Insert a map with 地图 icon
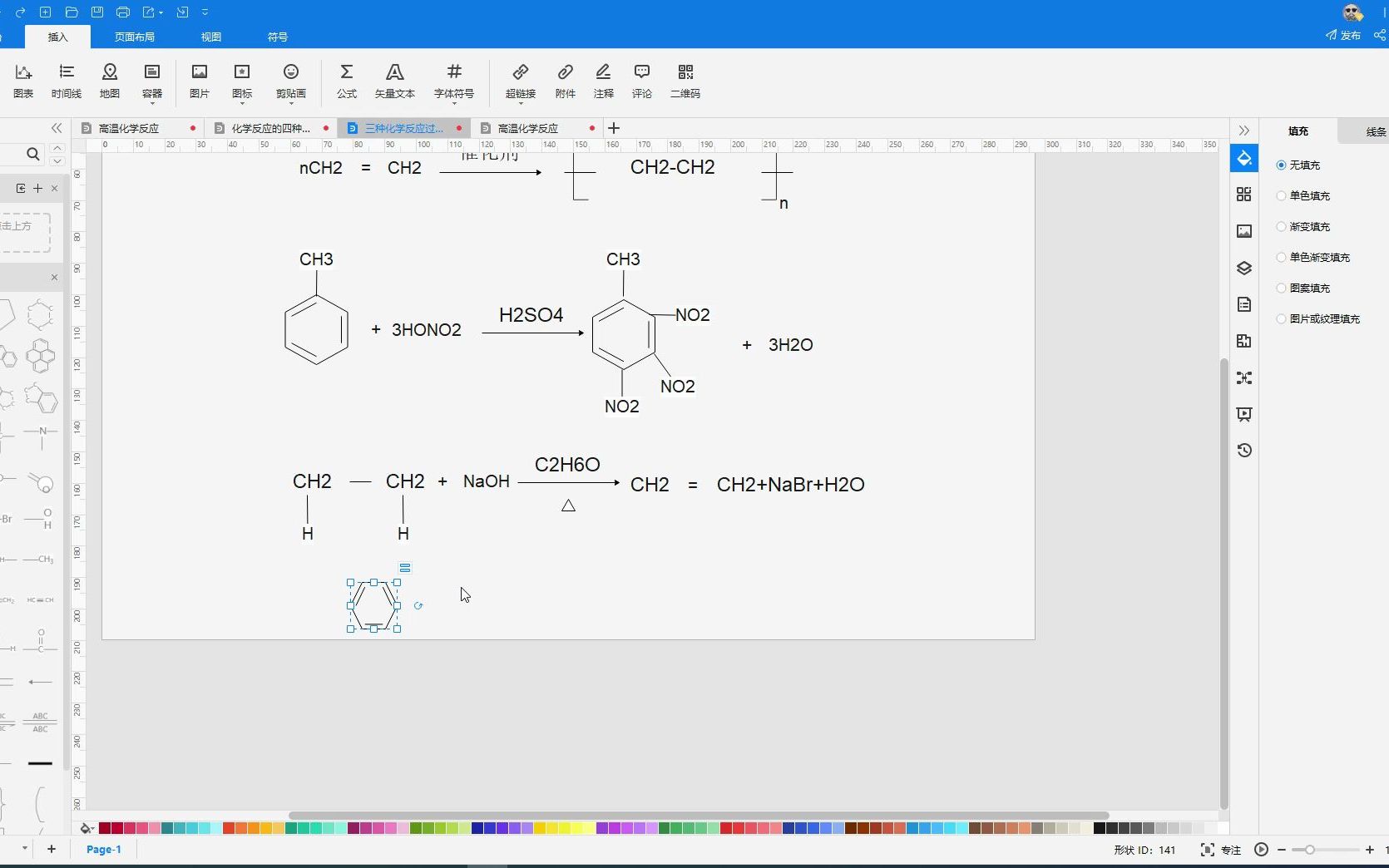This screenshot has width=1389, height=868. click(110, 81)
